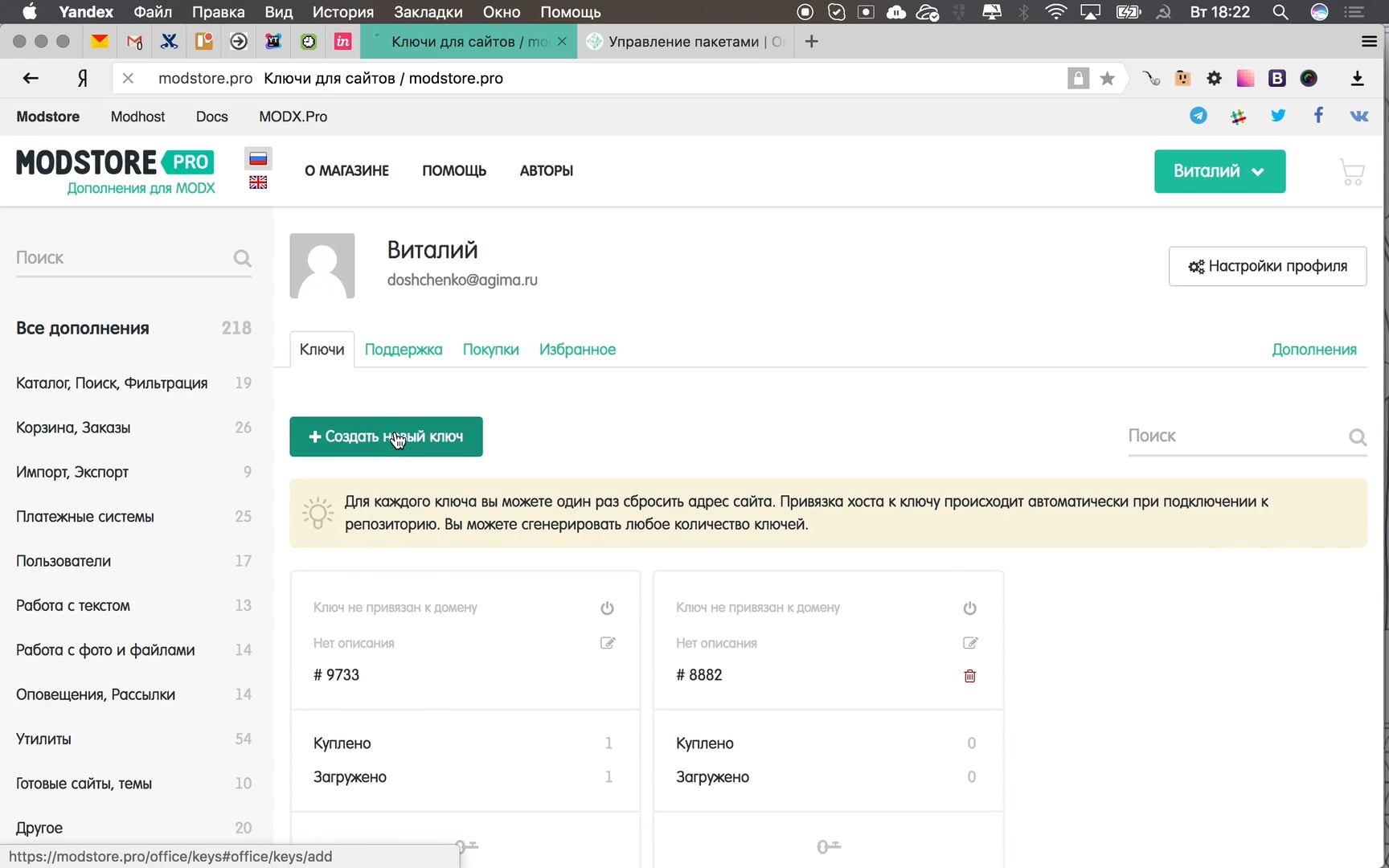Expand the Виталий user dropdown

(1219, 171)
